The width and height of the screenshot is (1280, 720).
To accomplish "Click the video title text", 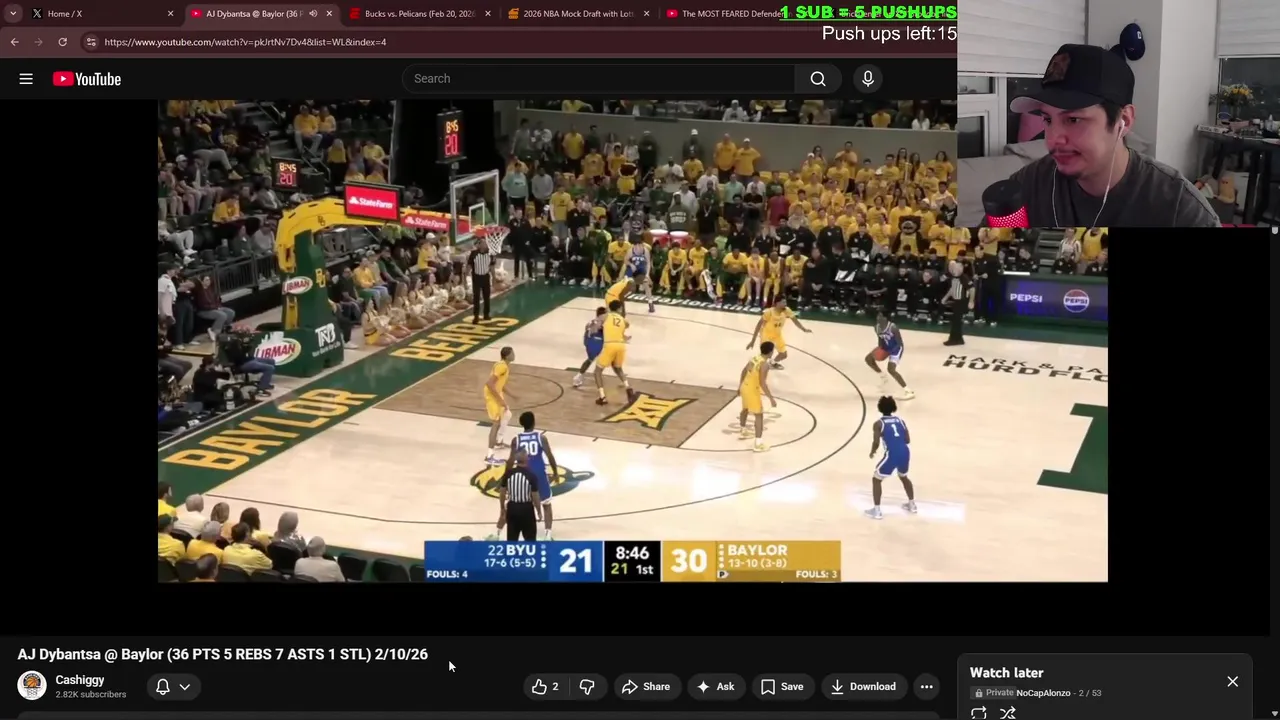I will click(x=222, y=654).
